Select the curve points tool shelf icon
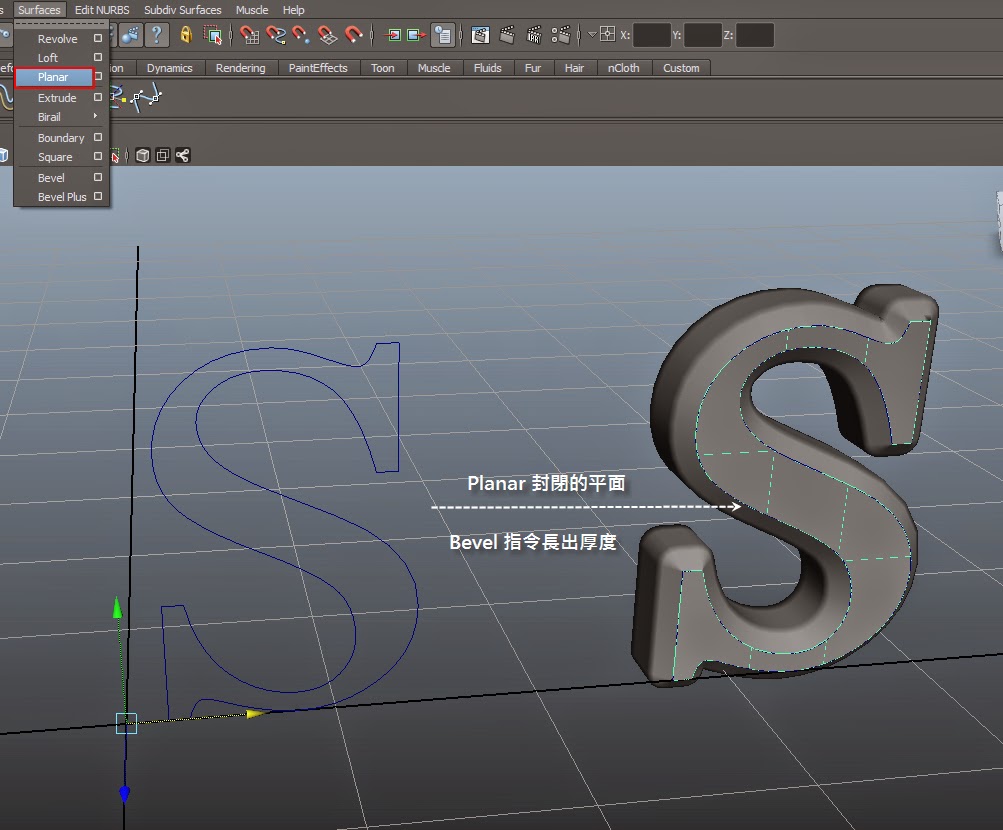This screenshot has height=830, width=1003. 146,97
